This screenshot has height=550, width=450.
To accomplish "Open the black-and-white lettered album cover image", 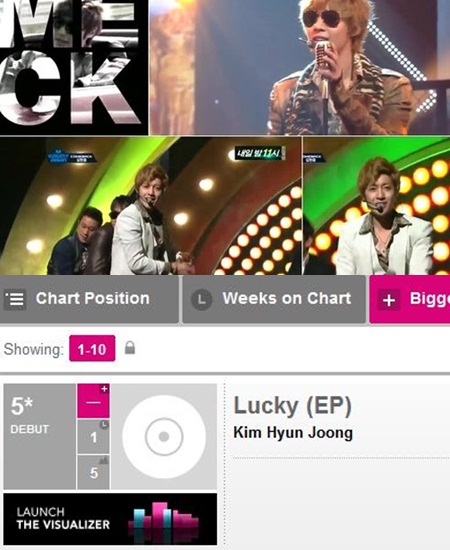I will pos(74,67).
